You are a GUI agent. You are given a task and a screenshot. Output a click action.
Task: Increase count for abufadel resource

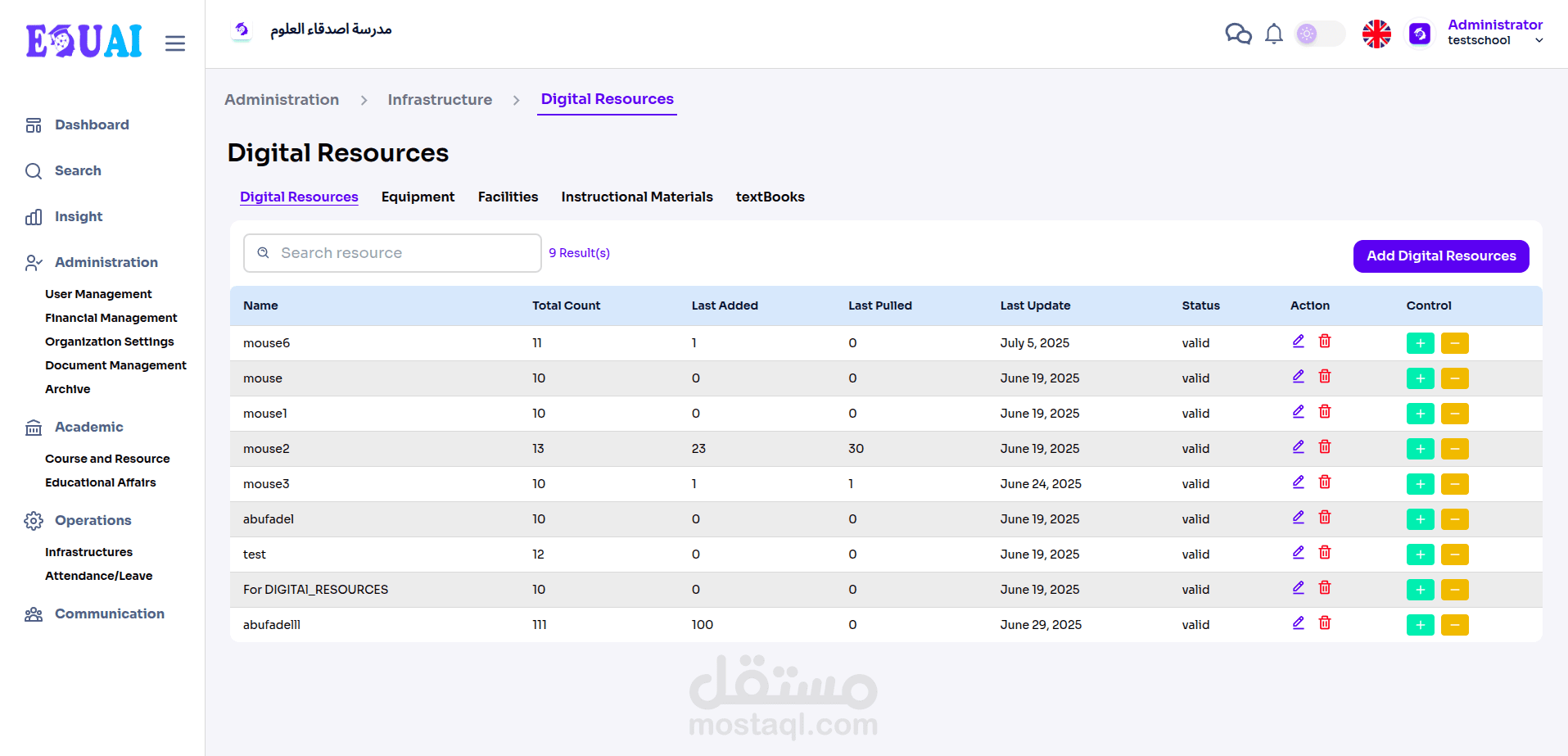coord(1420,519)
